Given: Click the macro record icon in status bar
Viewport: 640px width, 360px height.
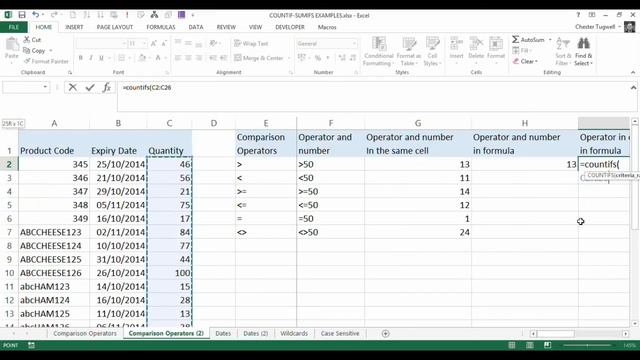Looking at the screenshot, I should pos(31,345).
